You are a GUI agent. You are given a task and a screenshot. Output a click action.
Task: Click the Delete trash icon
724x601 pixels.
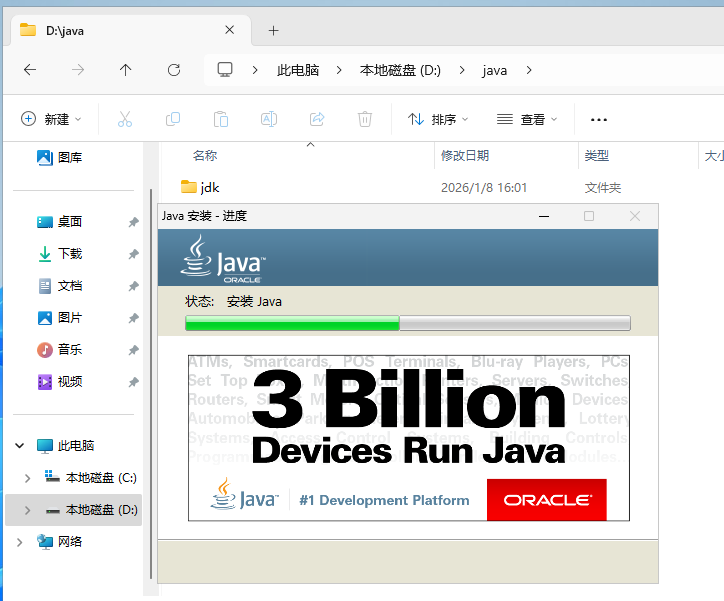pos(365,120)
